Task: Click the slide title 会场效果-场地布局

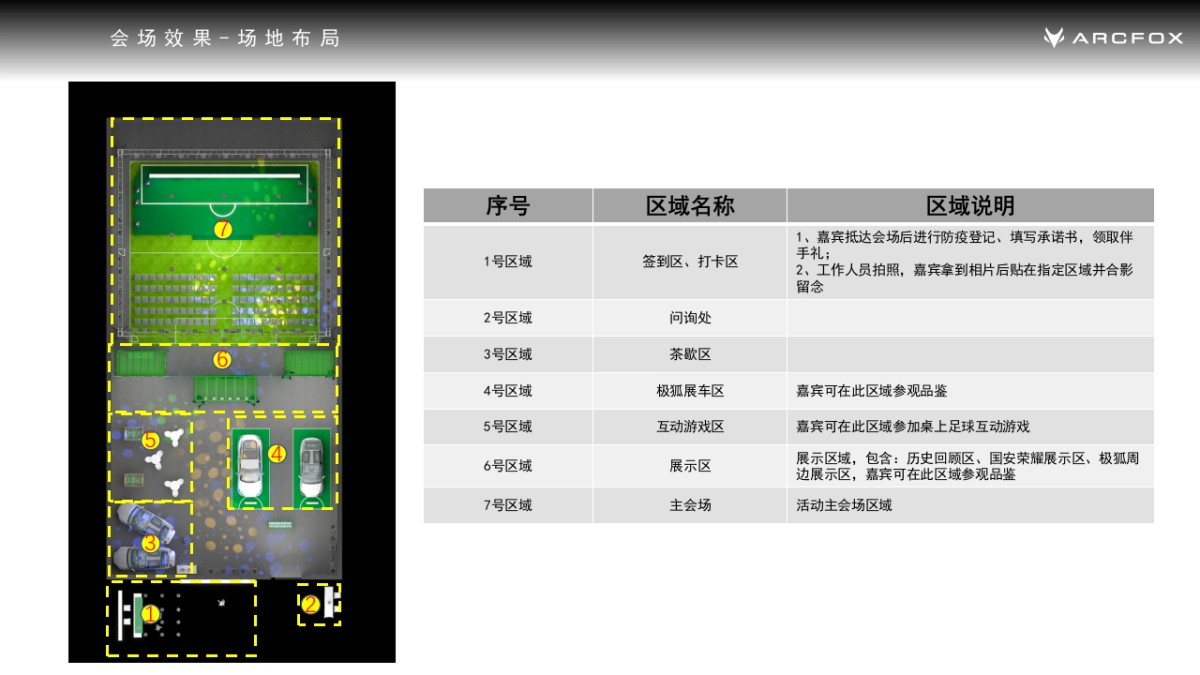Action: 222,38
